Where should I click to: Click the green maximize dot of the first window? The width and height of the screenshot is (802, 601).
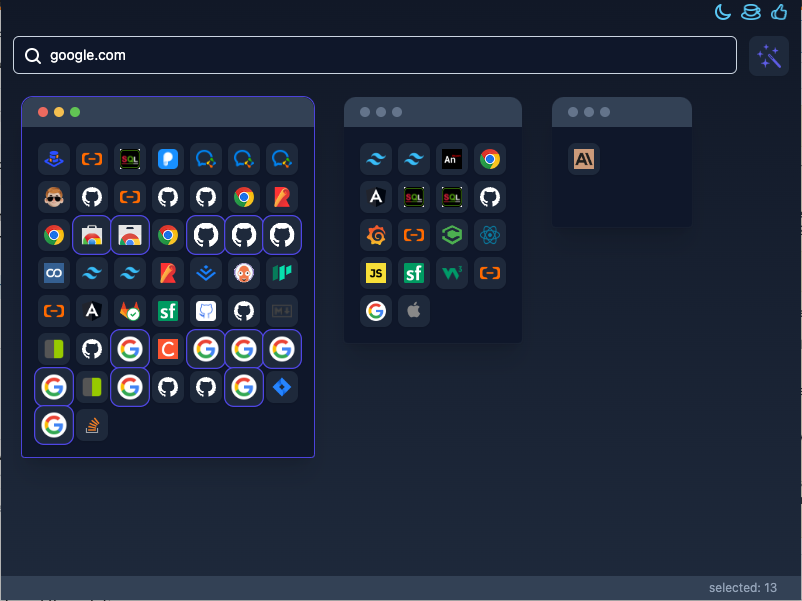point(75,112)
